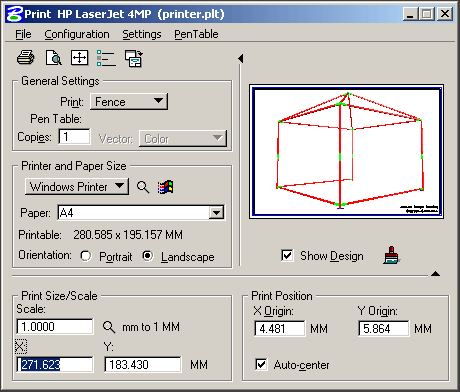Toggle the Auto-center checkbox
Screen dimensions: 460x392
point(261,364)
